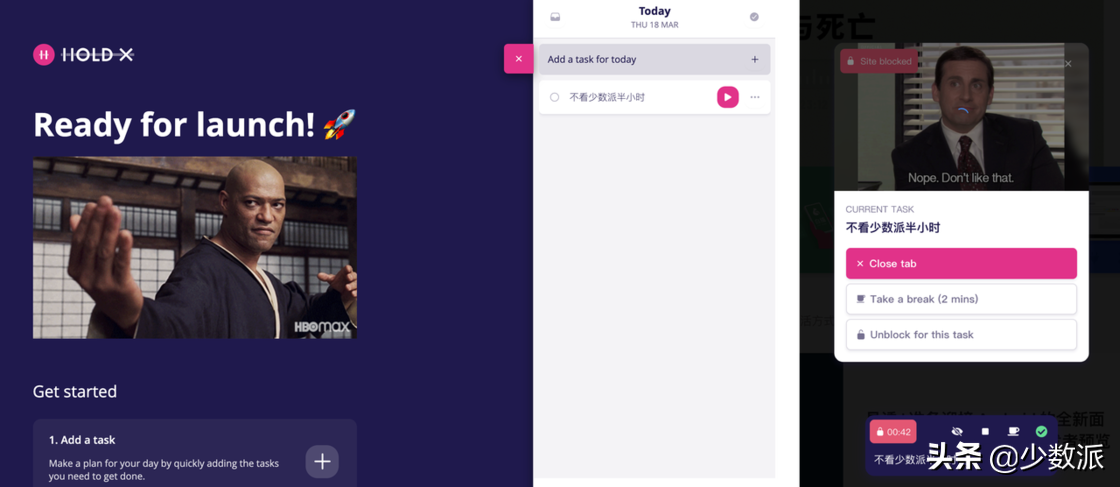Toggle hide timer eye-slash icon
The height and width of the screenshot is (487, 1120).
[958, 431]
